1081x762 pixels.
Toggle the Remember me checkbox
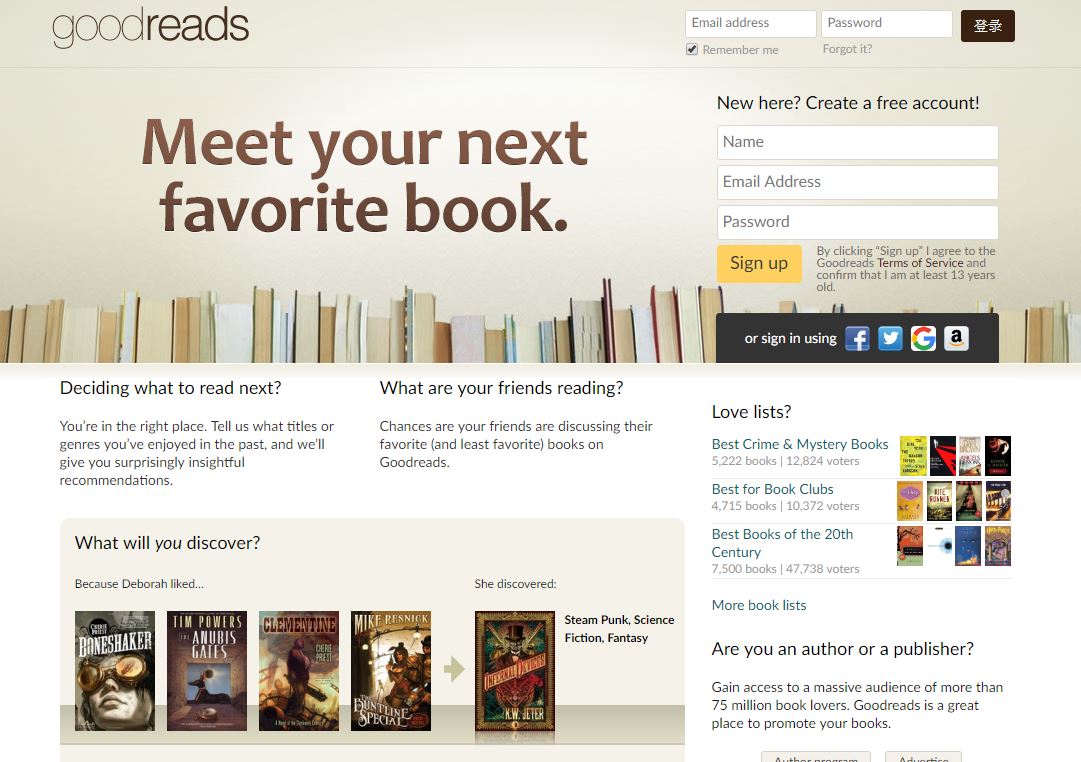pyautogui.click(x=692, y=50)
